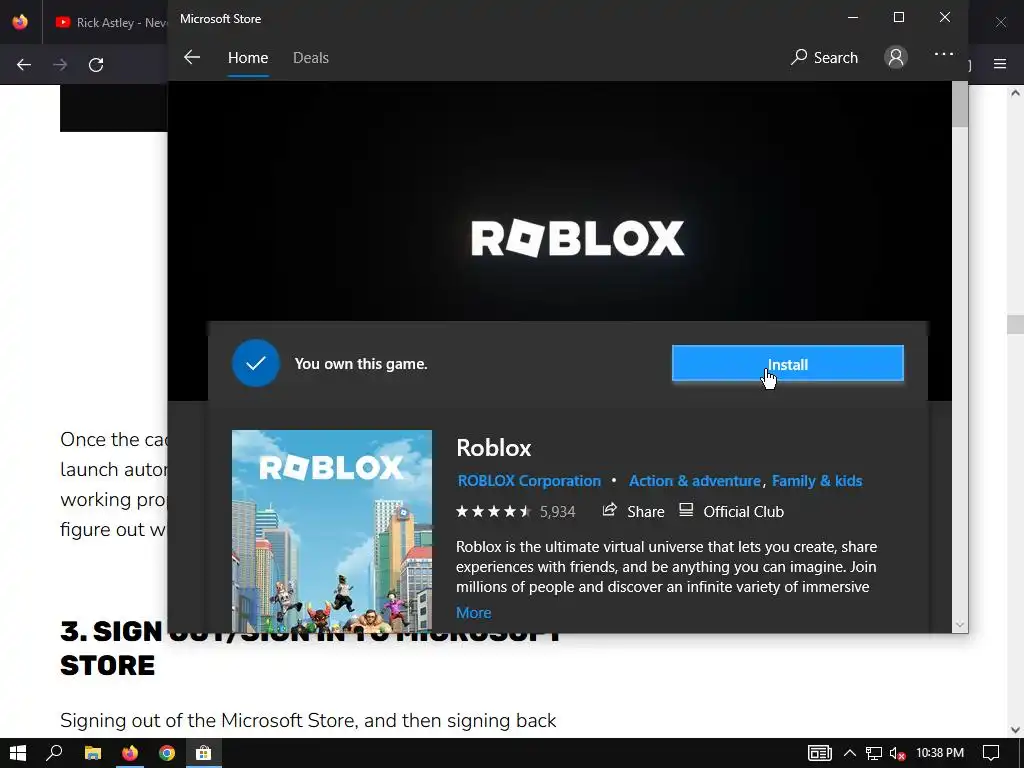This screenshot has width=1024, height=768.
Task: Open the Windows Start menu
Action: point(18,753)
